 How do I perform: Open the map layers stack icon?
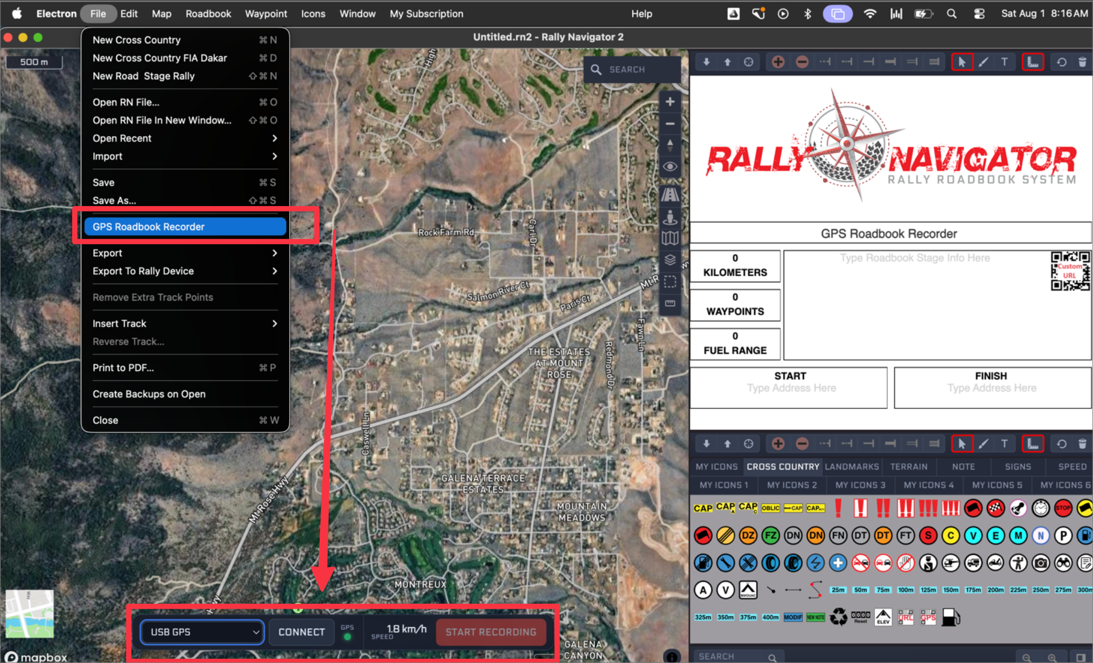click(670, 260)
